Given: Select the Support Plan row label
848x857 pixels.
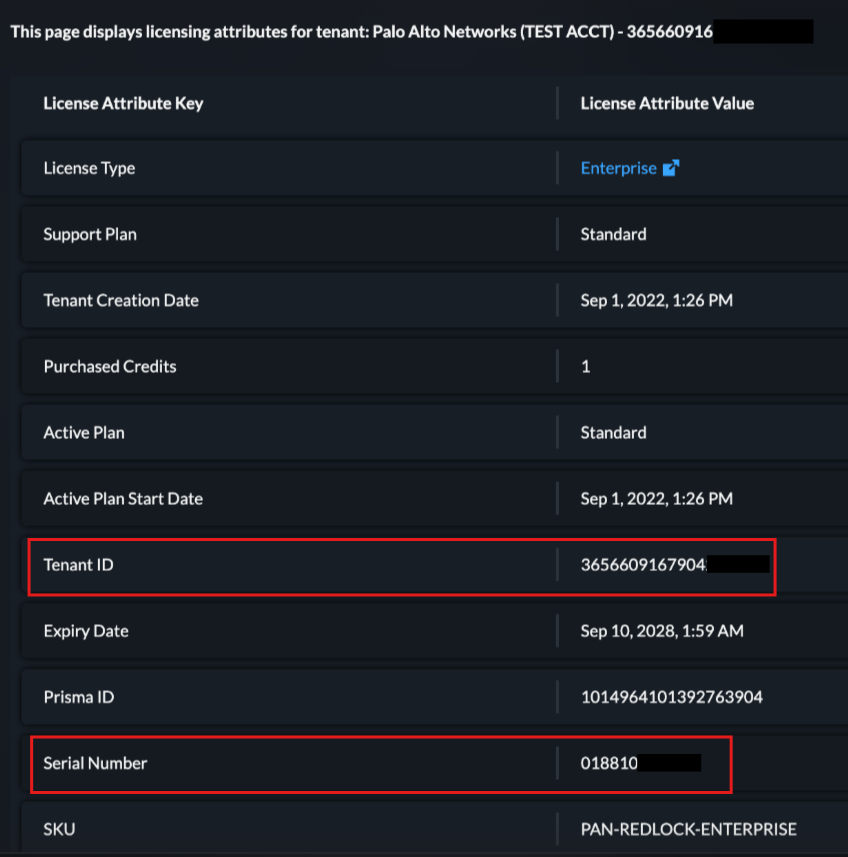Looking at the screenshot, I should point(90,234).
